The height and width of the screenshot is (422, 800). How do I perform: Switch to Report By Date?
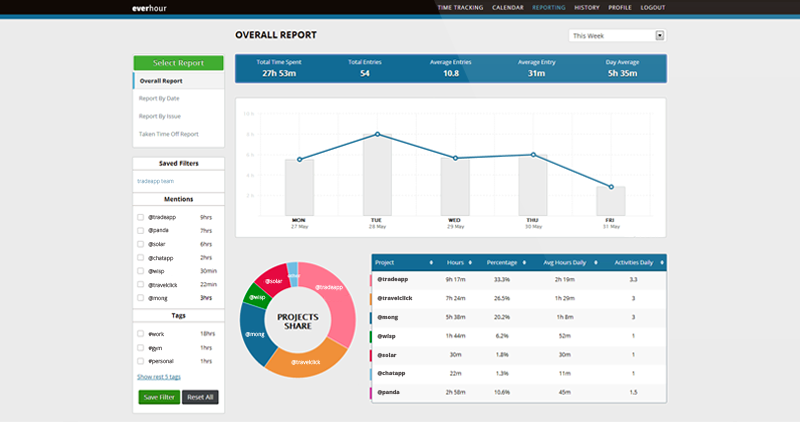coord(160,98)
